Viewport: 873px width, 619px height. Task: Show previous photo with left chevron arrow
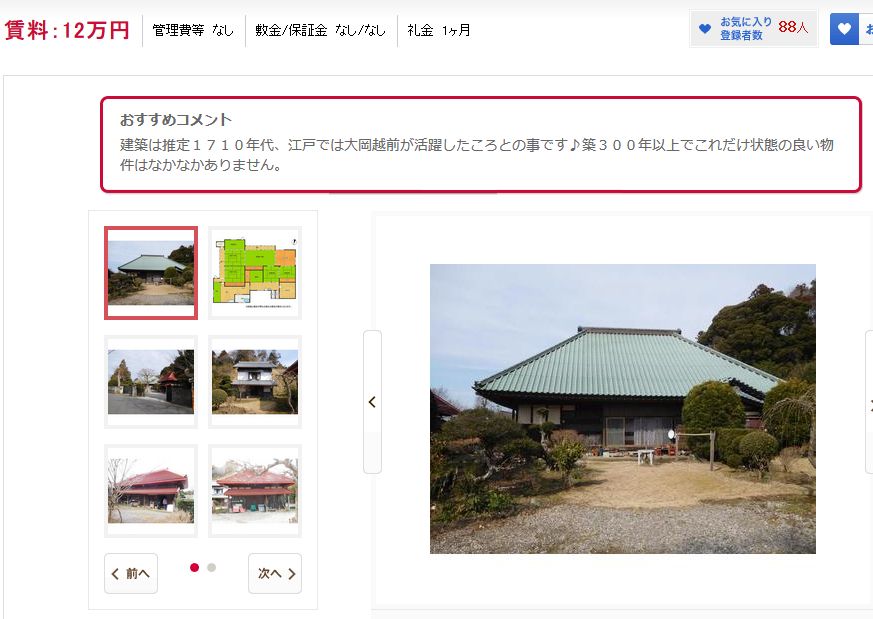[x=372, y=402]
